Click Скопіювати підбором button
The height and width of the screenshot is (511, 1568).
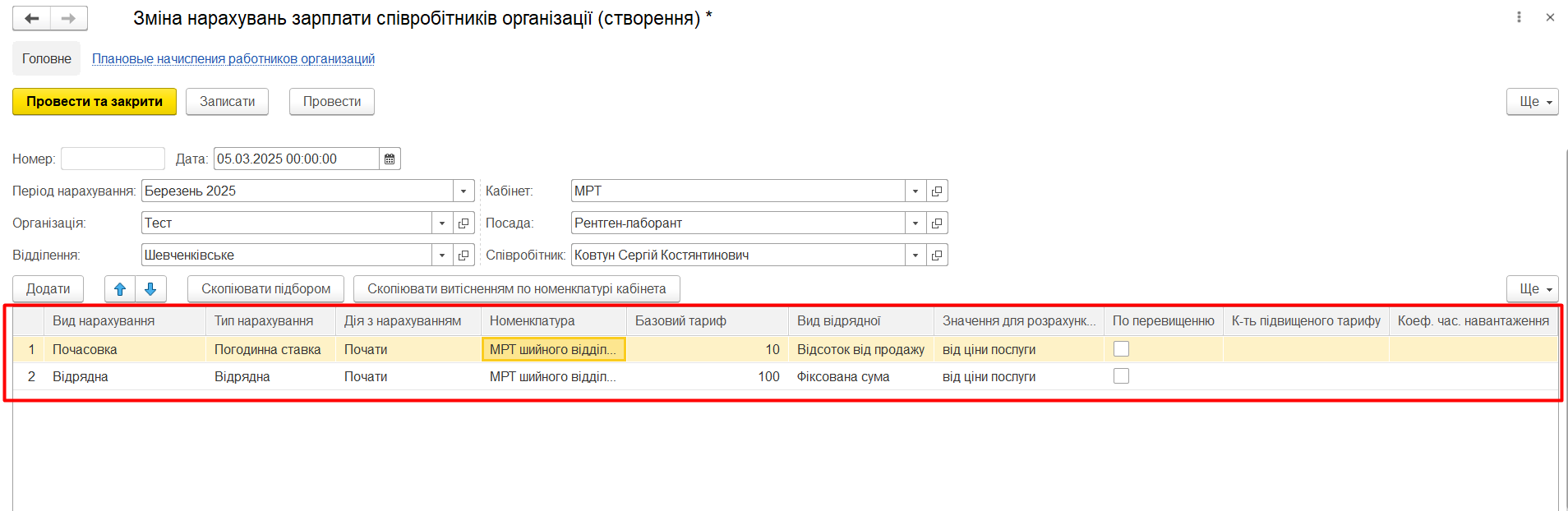pyautogui.click(x=265, y=289)
